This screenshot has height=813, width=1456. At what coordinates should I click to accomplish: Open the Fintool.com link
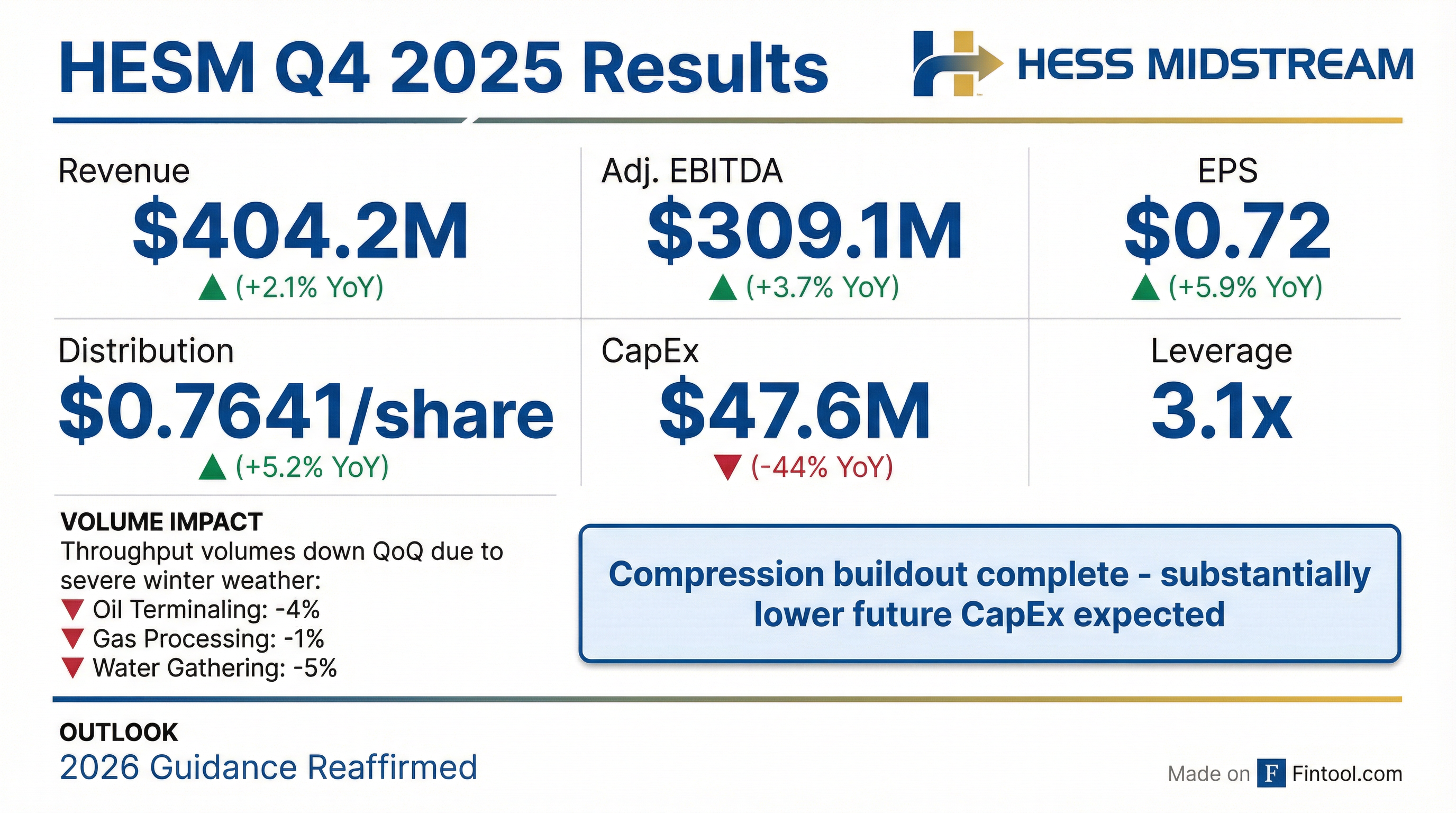pyautogui.click(x=1346, y=773)
